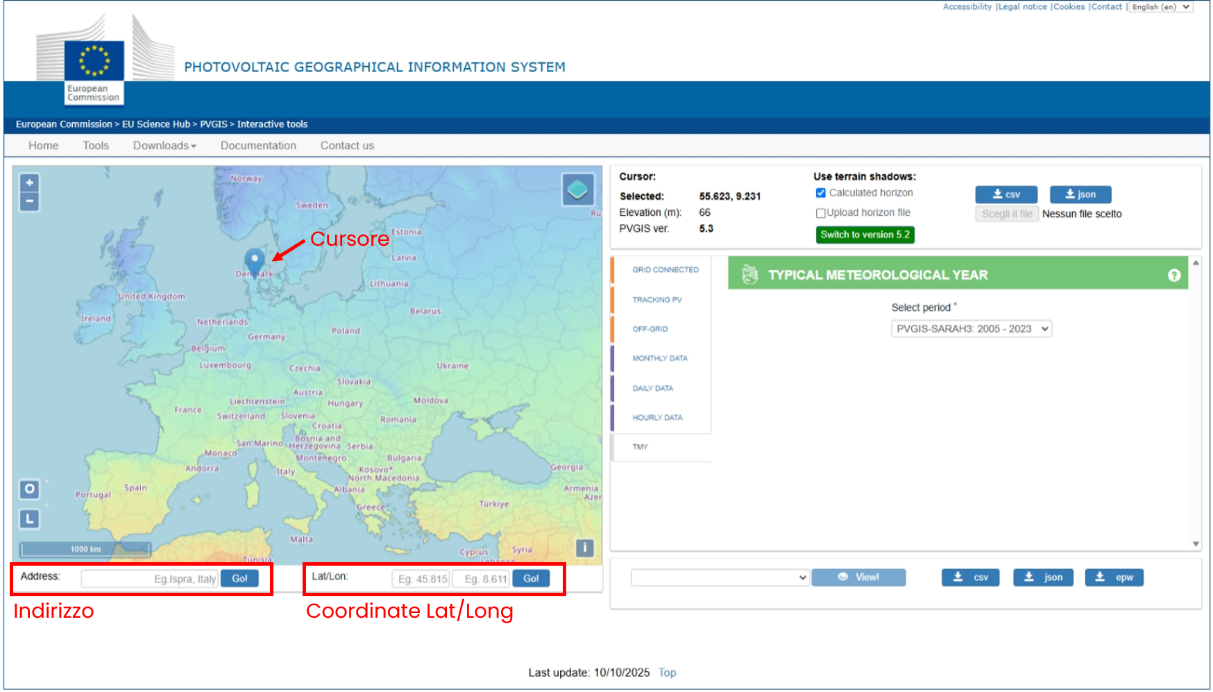Open the Select period dropdown

click(972, 328)
